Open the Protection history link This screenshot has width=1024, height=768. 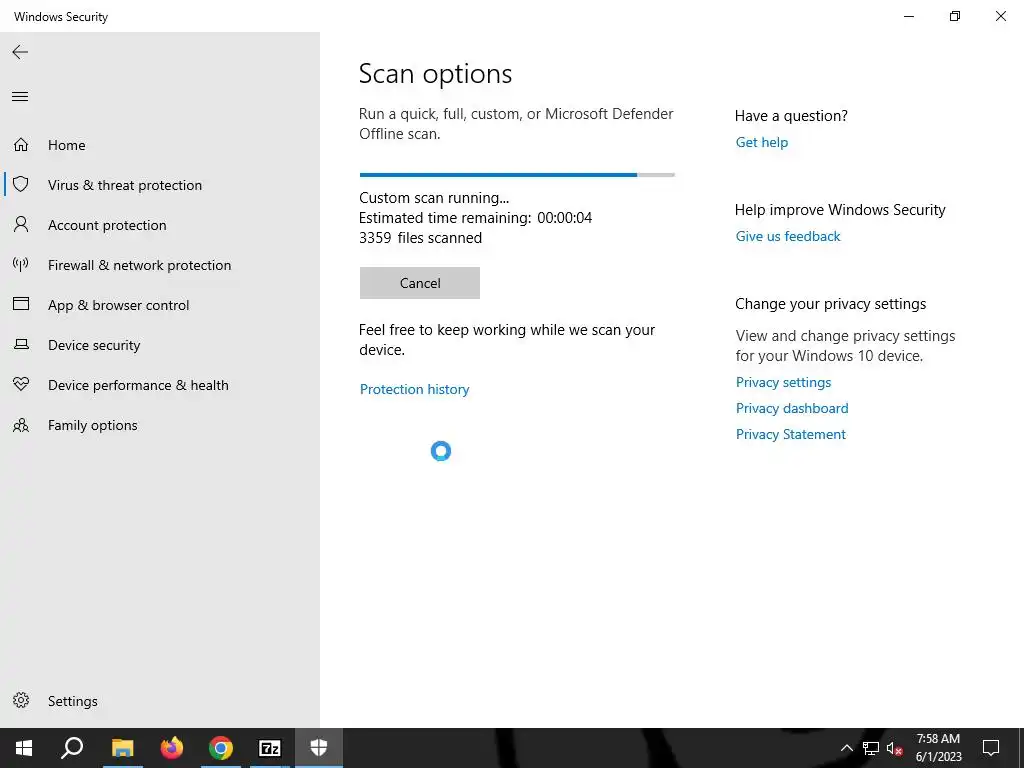pyautogui.click(x=415, y=389)
